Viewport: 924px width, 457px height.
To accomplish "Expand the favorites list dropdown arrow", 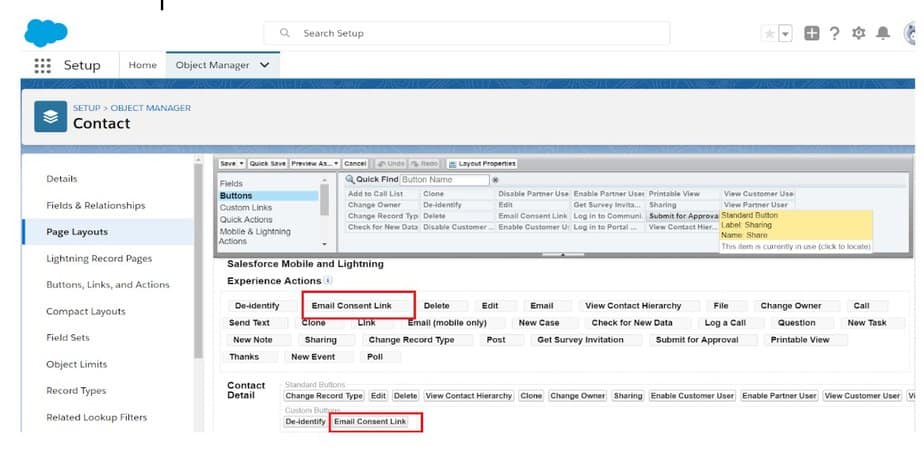I will click(x=785, y=33).
